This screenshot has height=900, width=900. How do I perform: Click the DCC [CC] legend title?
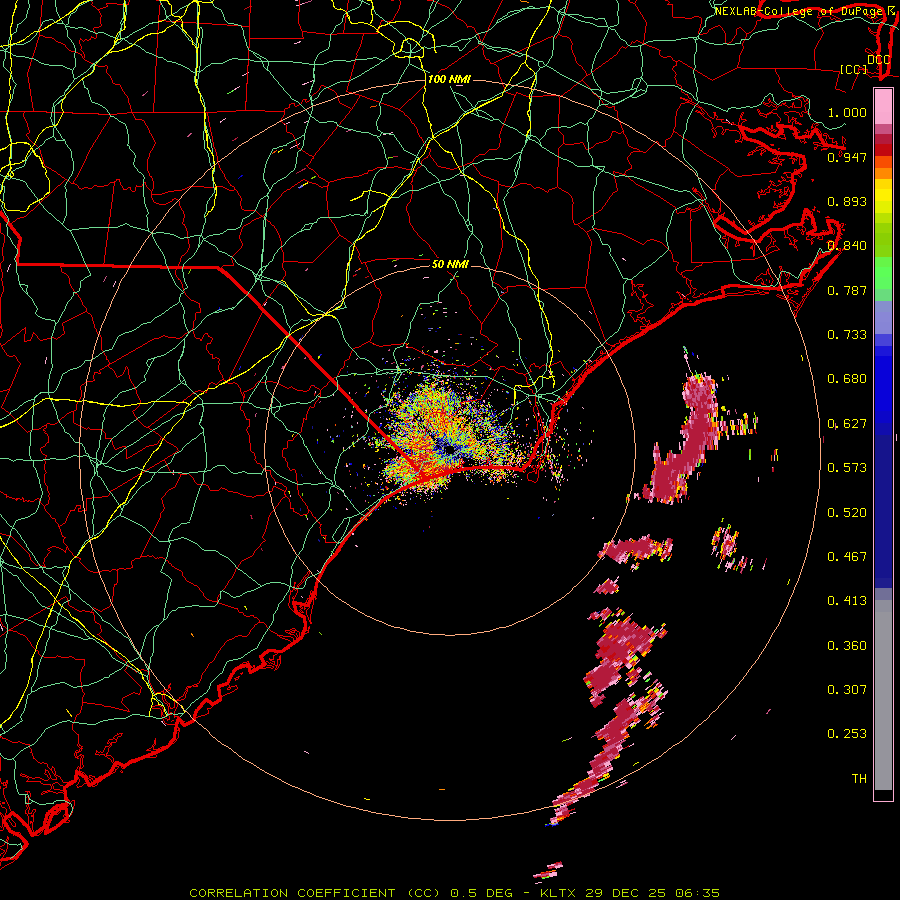pos(866,64)
